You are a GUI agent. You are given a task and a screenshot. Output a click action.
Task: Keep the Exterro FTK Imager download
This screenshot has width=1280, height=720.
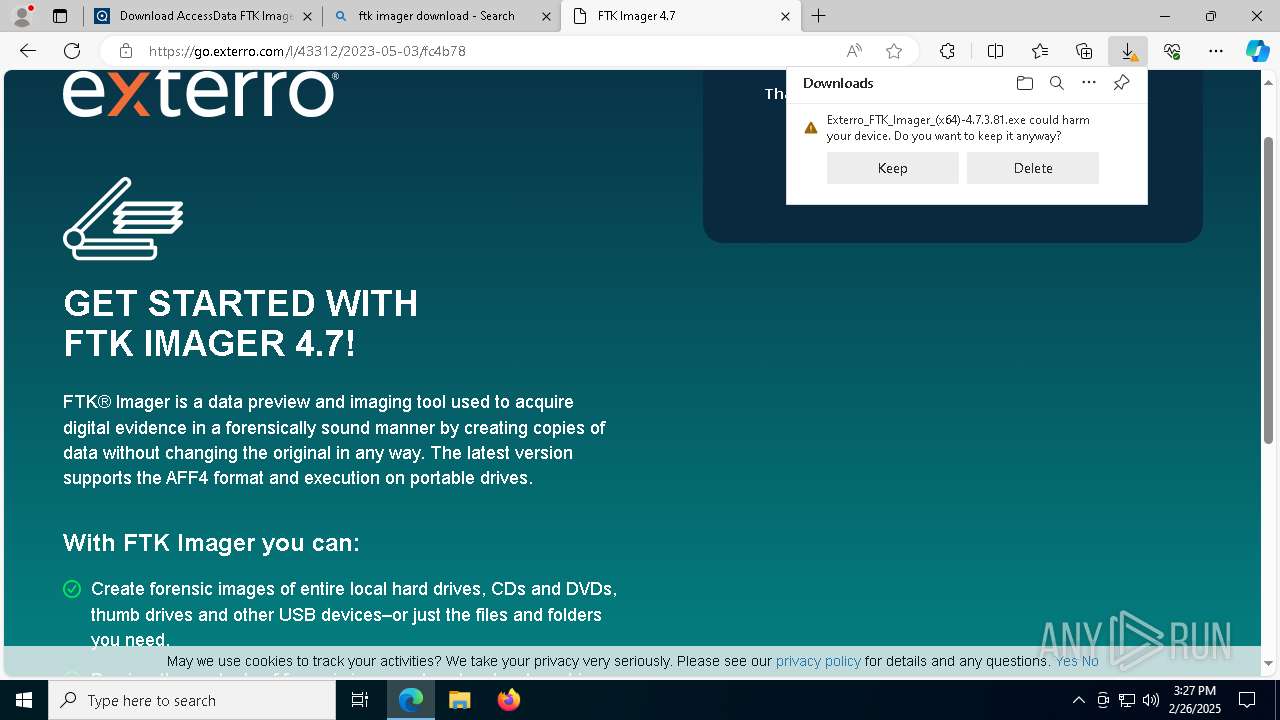(893, 168)
